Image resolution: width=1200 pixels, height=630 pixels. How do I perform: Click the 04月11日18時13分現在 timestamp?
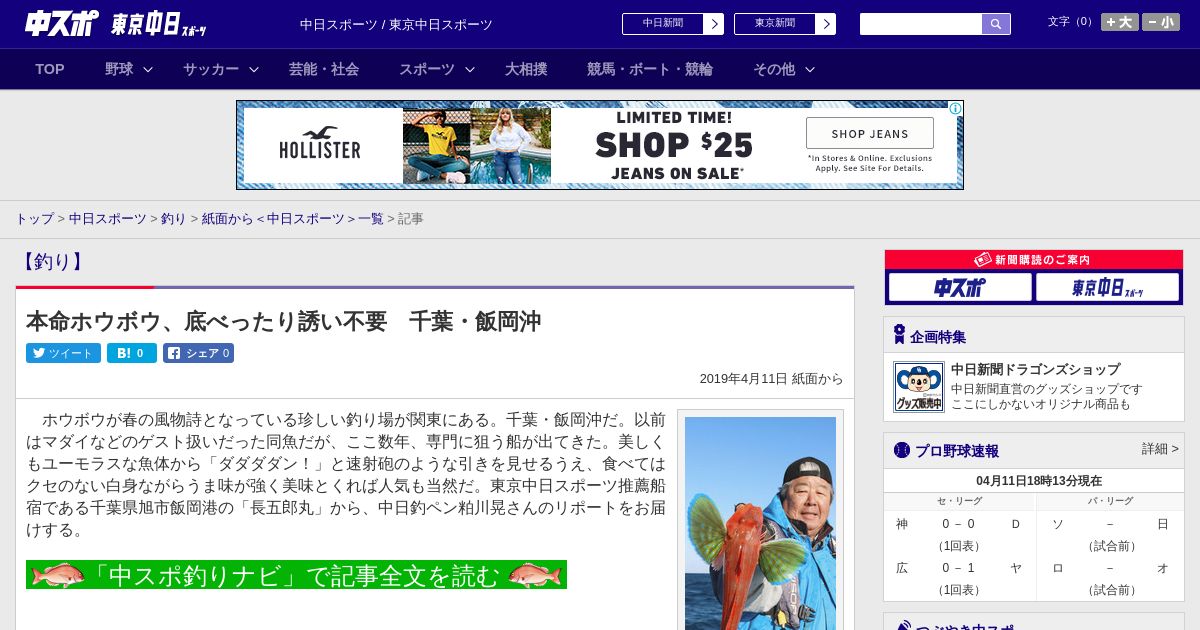(x=1039, y=481)
